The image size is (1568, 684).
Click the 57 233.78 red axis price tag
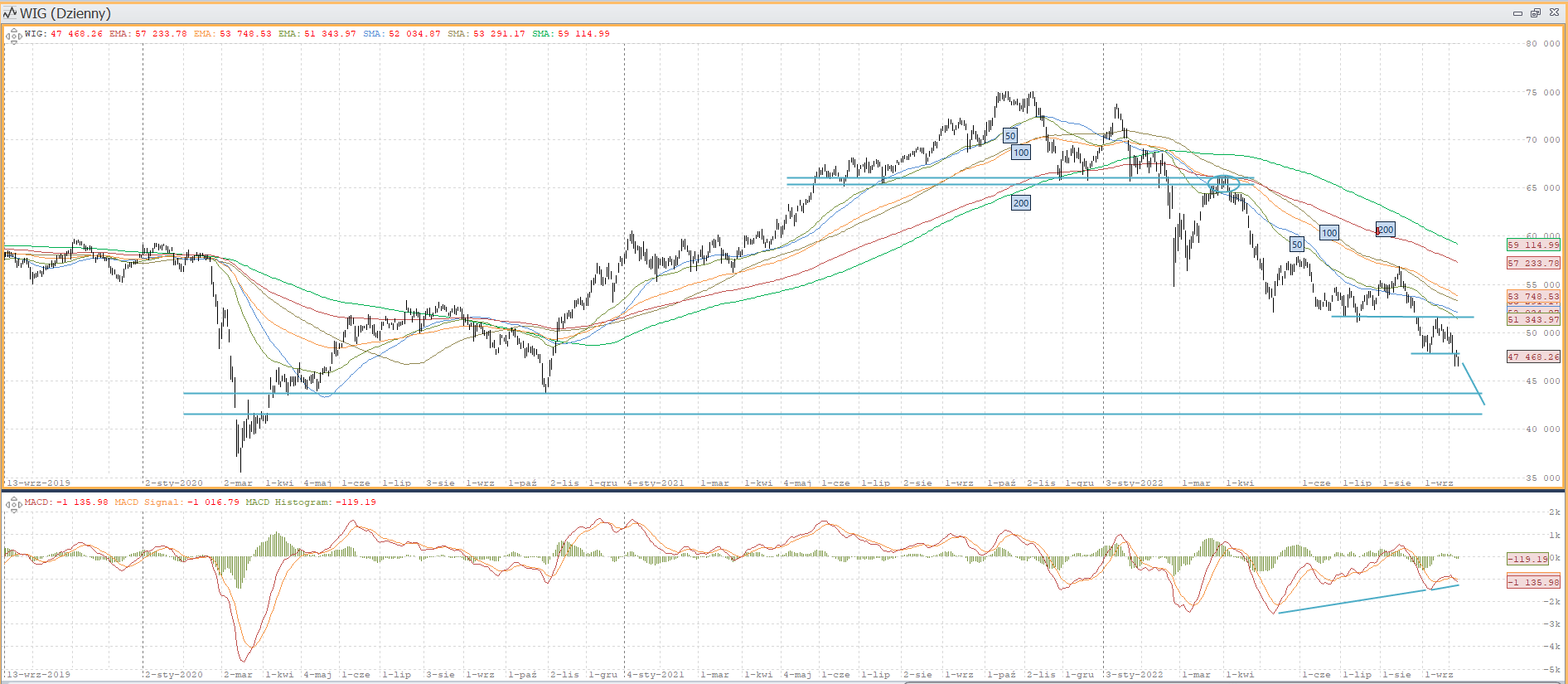coord(1532,263)
